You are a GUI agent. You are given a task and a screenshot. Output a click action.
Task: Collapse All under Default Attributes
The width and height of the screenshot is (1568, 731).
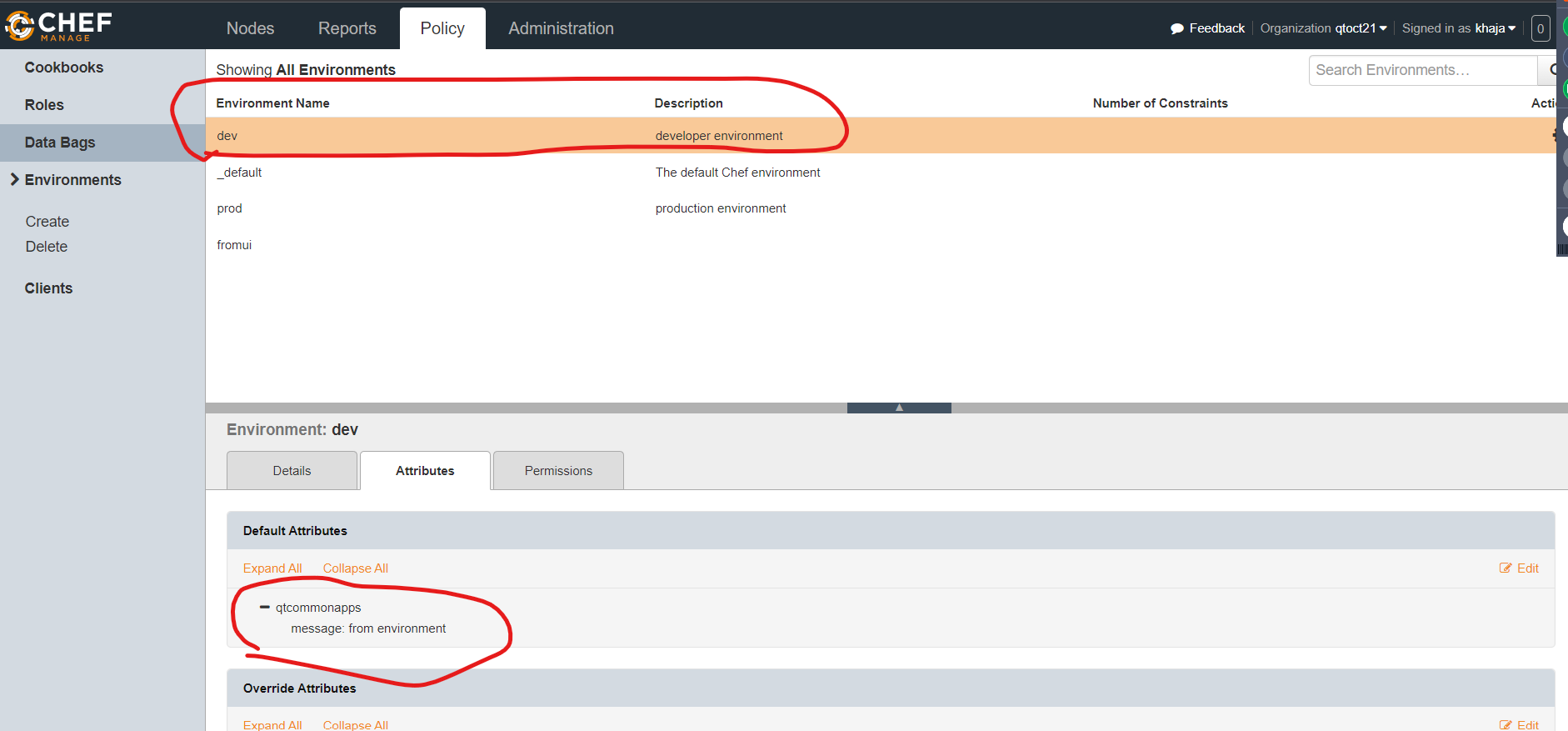(x=356, y=568)
